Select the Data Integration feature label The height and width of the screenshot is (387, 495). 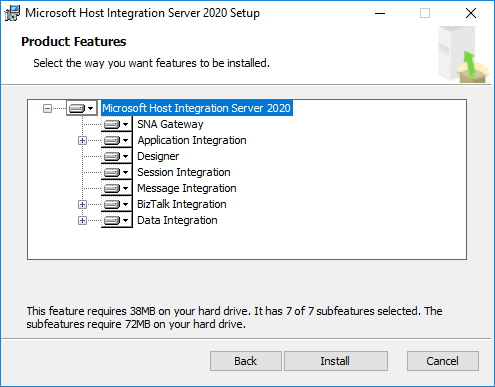coord(177,220)
